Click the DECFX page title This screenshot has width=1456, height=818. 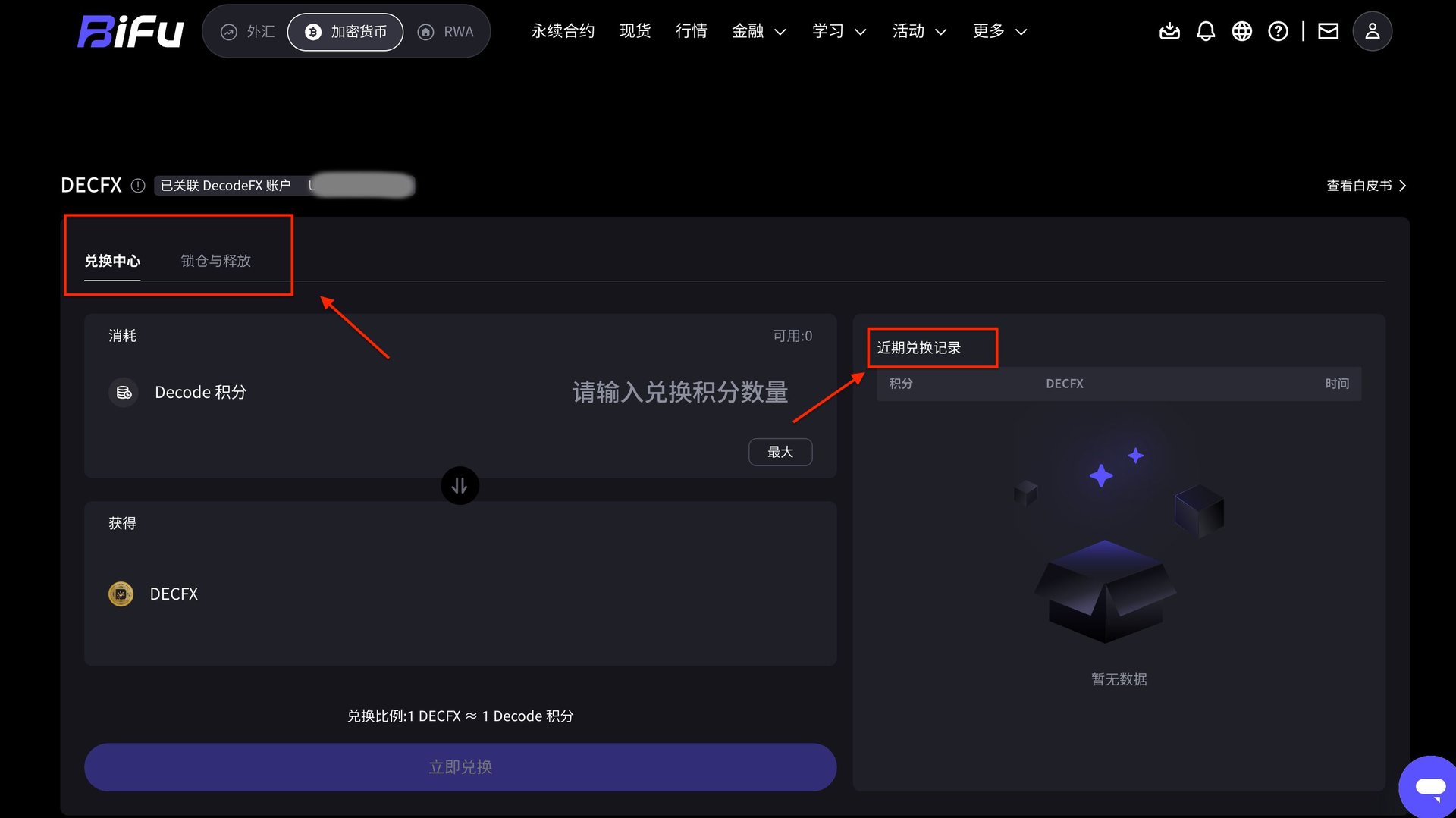pos(91,186)
